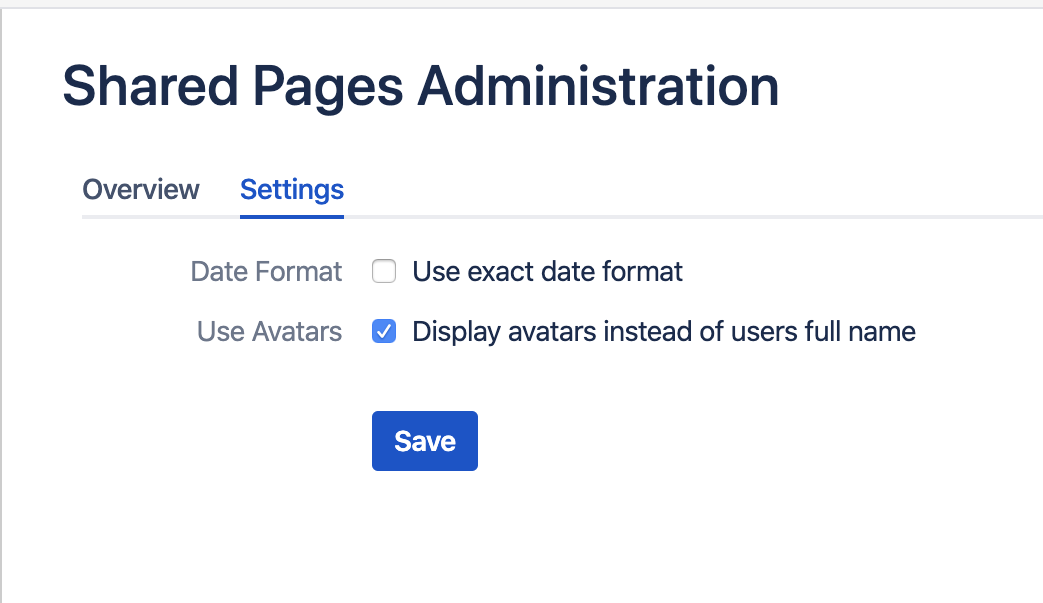
Task: Select the Settings tab
Action: (x=292, y=189)
